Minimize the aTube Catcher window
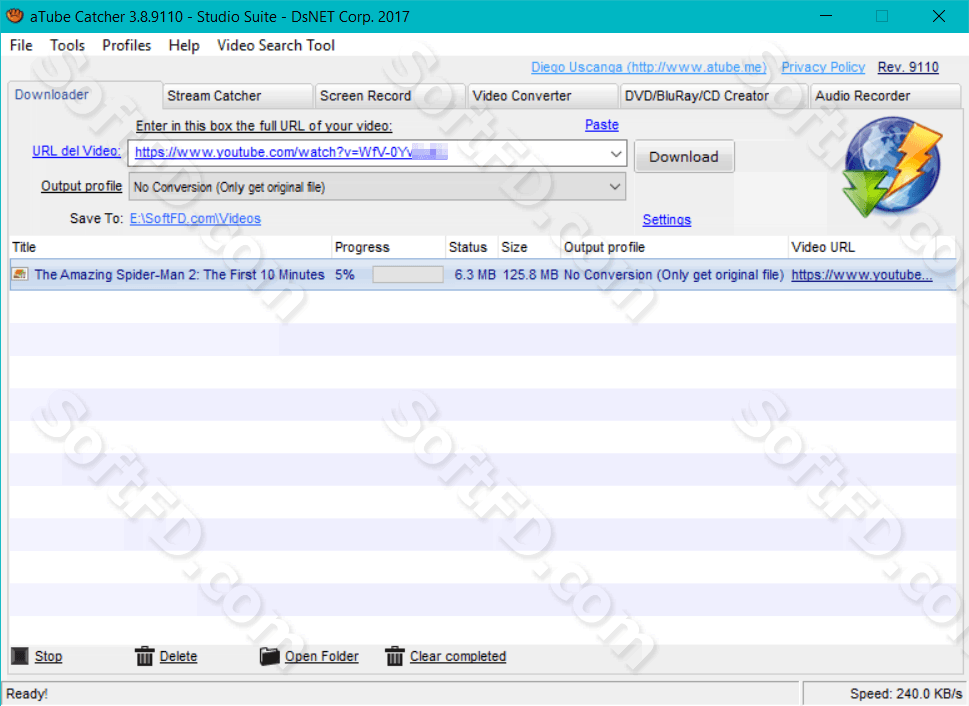Image resolution: width=969 pixels, height=706 pixels. tap(826, 16)
